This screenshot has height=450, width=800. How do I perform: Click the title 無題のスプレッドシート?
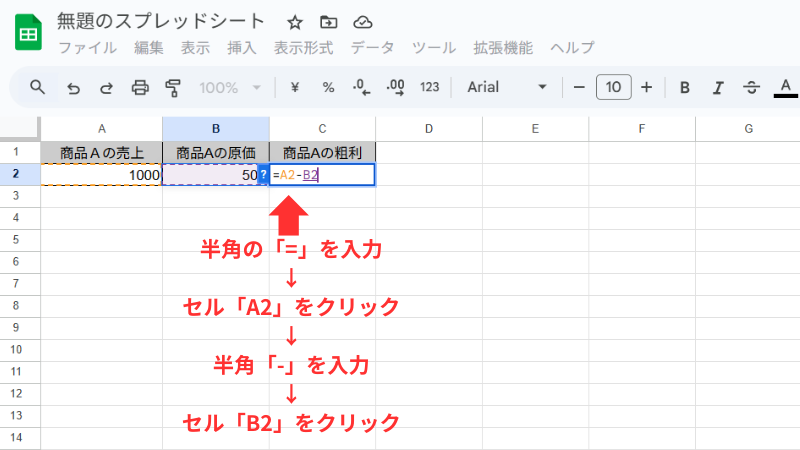pos(161,21)
